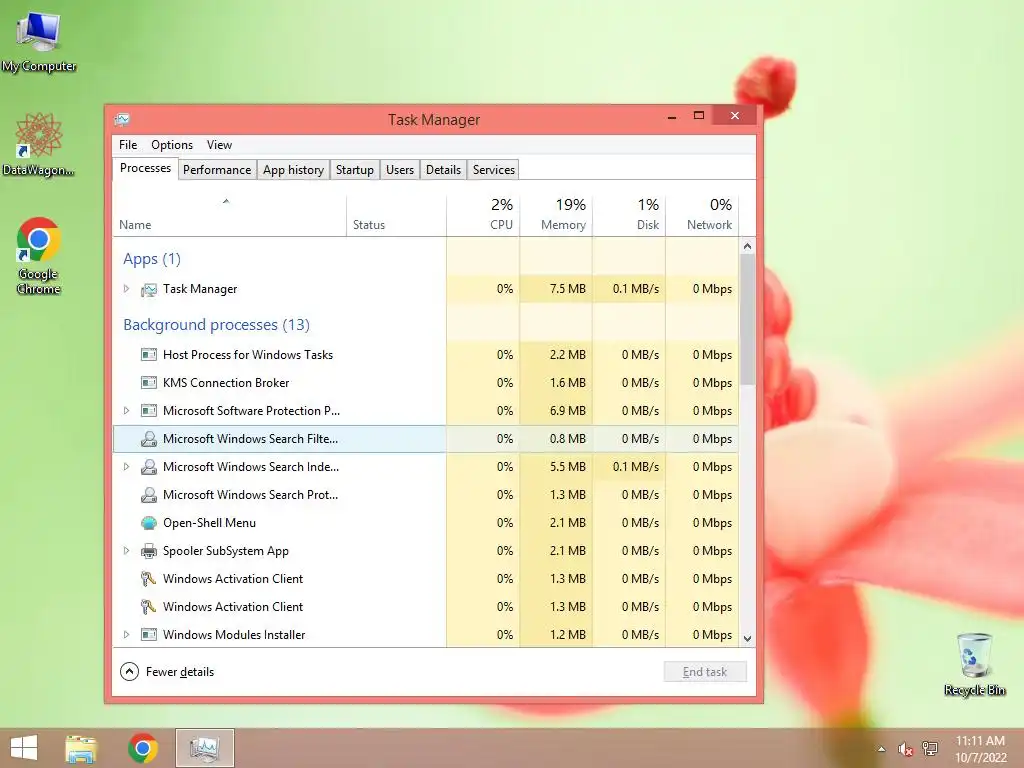Sort processes by Name column
The height and width of the screenshot is (768, 1024).
229,216
